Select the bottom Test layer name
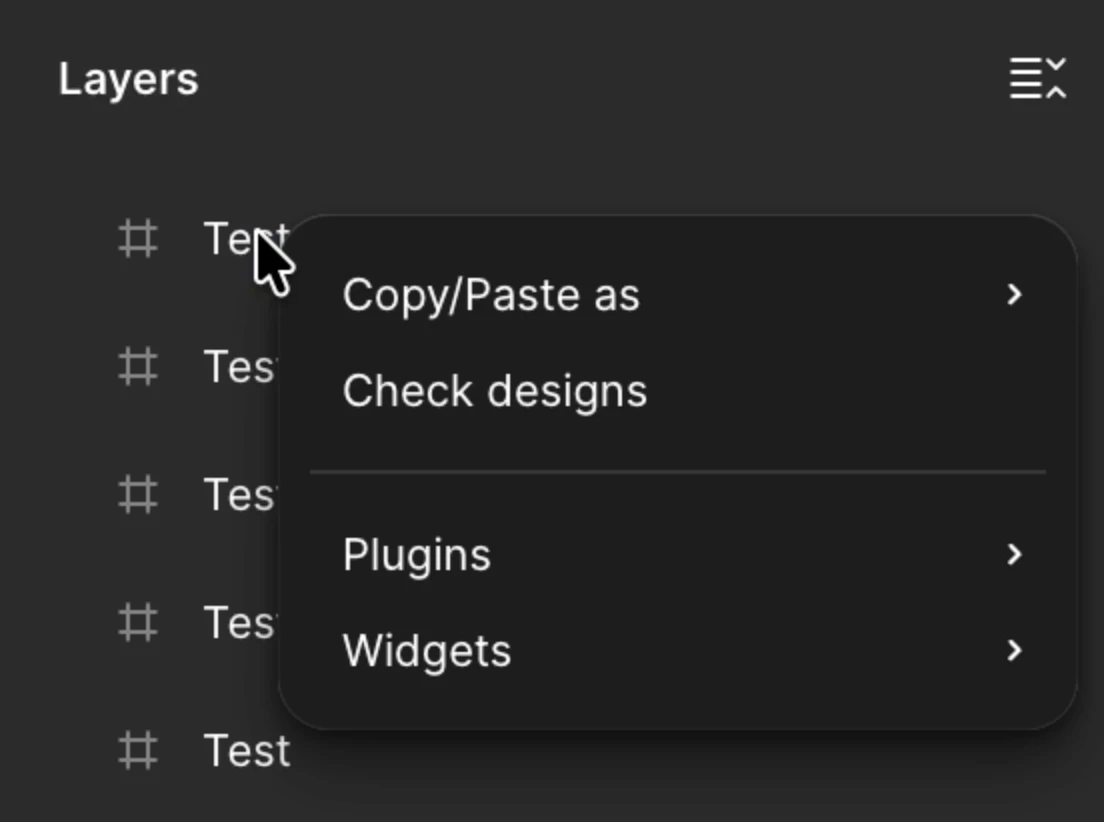 247,750
